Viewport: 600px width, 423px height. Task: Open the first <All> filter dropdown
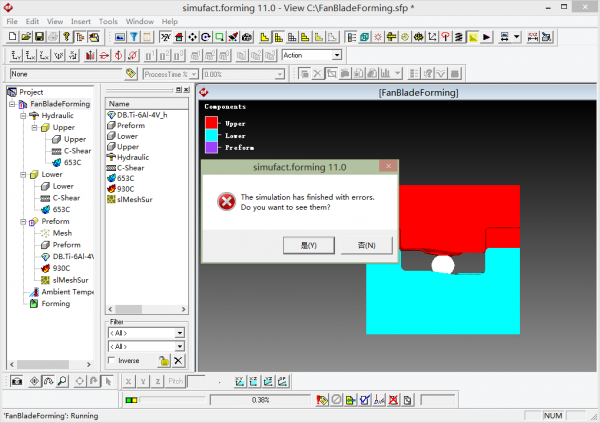(179, 333)
